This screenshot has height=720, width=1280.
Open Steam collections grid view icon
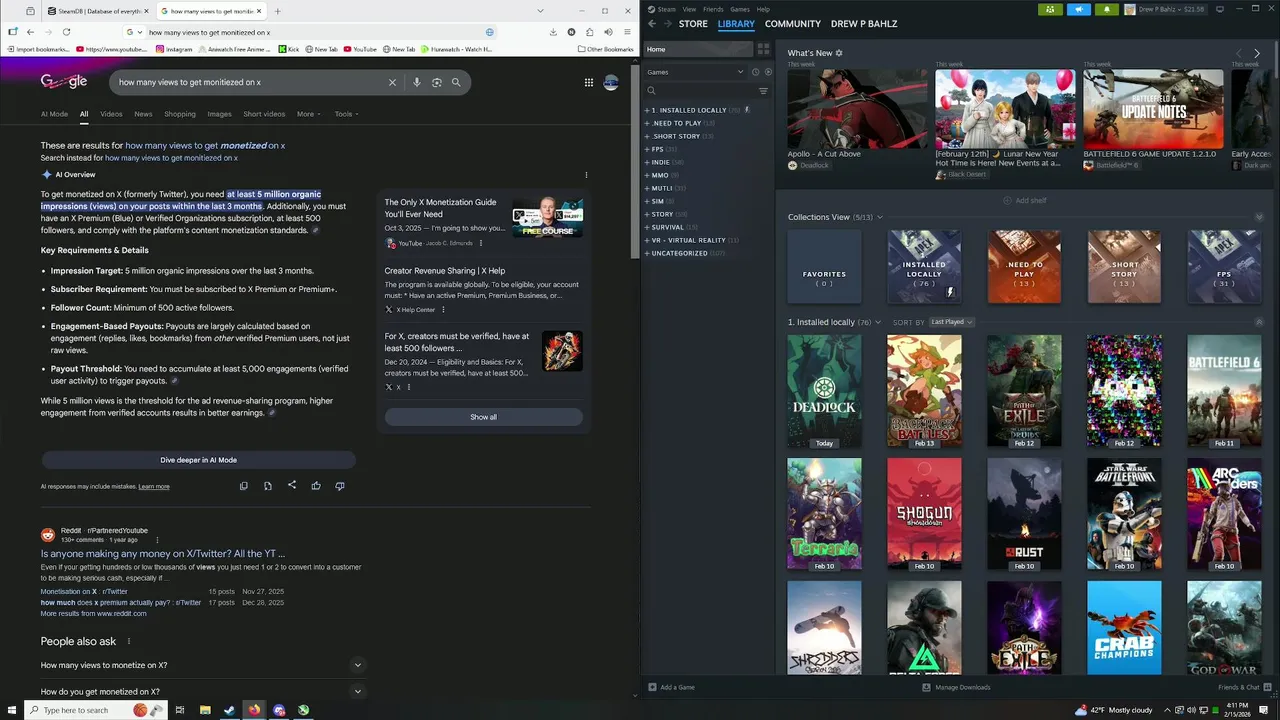click(763, 49)
